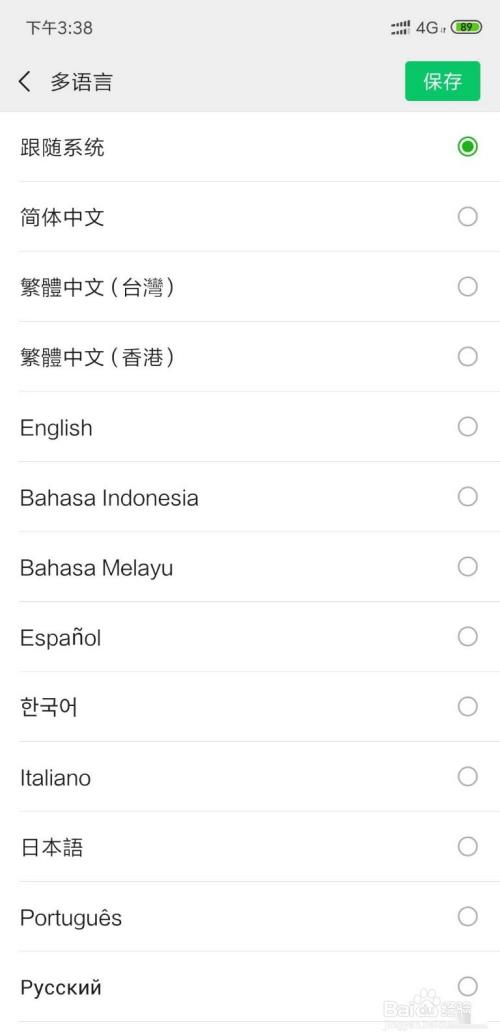500x1032 pixels.
Task: Tap the 多语言 page title
Action: tap(81, 82)
